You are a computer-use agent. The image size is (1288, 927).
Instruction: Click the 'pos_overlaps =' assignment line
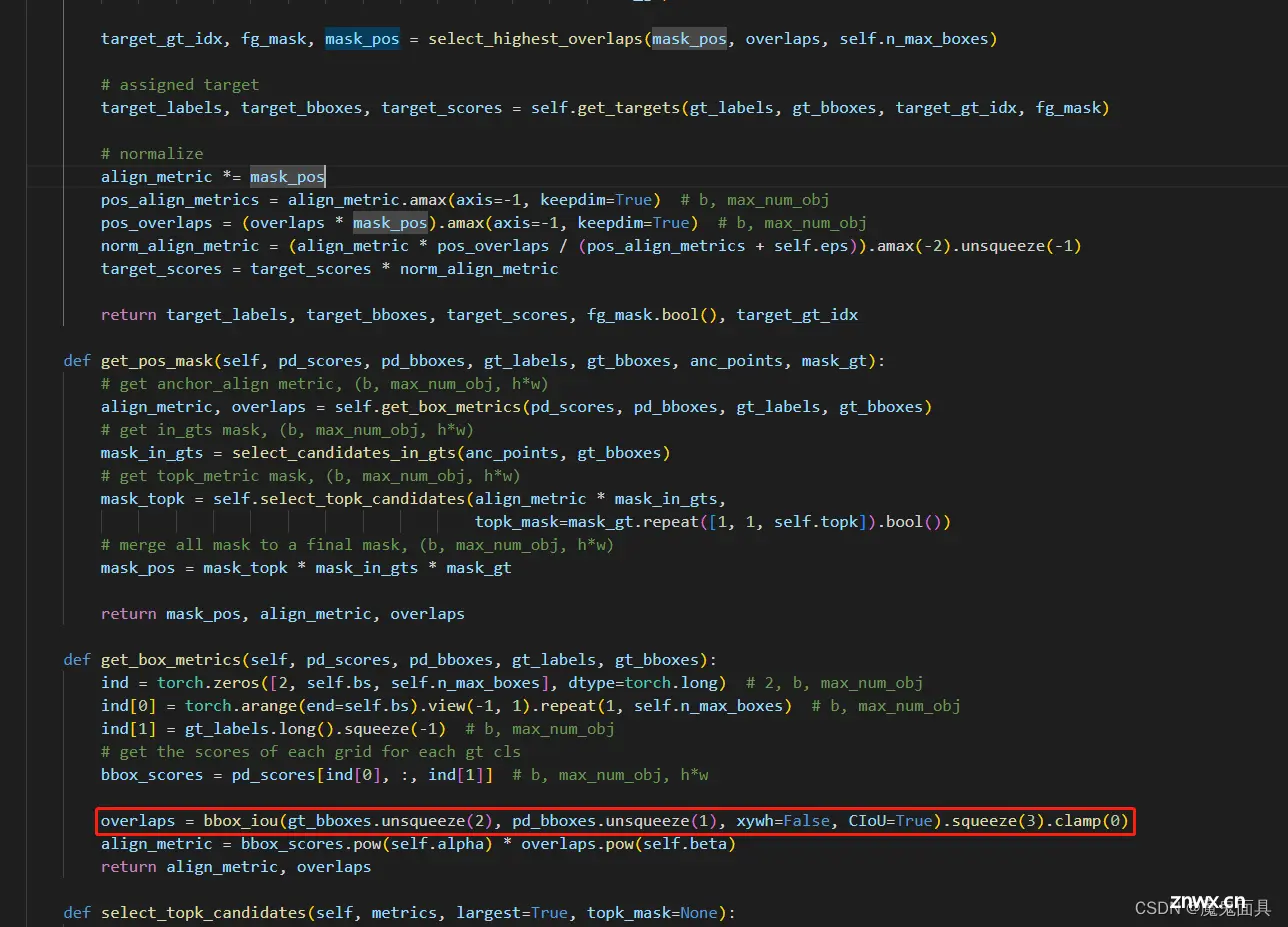tap(484, 223)
